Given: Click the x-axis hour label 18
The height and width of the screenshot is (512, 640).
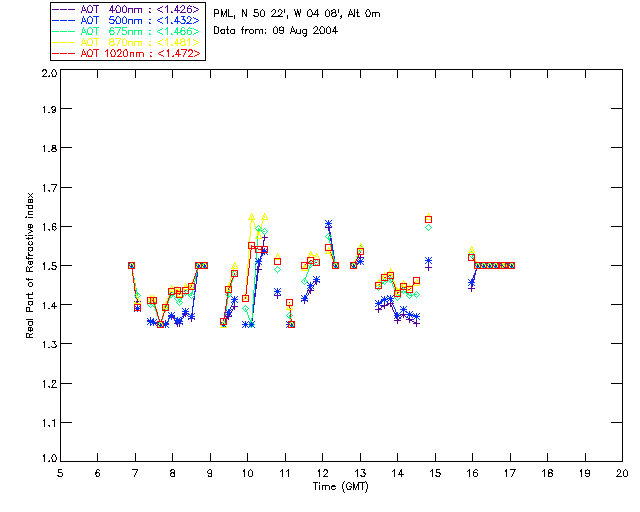Looking at the screenshot, I should [x=548, y=473].
